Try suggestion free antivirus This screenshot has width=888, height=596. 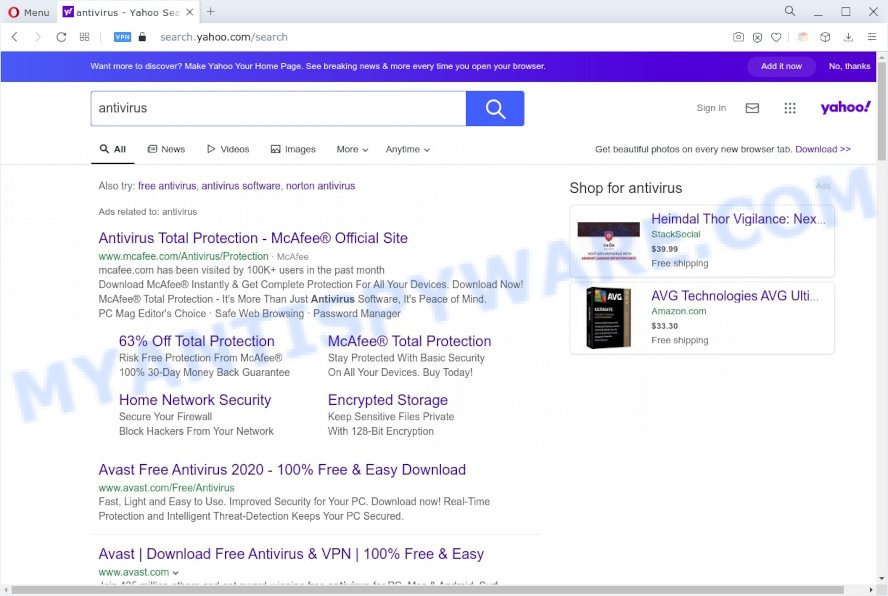(167, 186)
